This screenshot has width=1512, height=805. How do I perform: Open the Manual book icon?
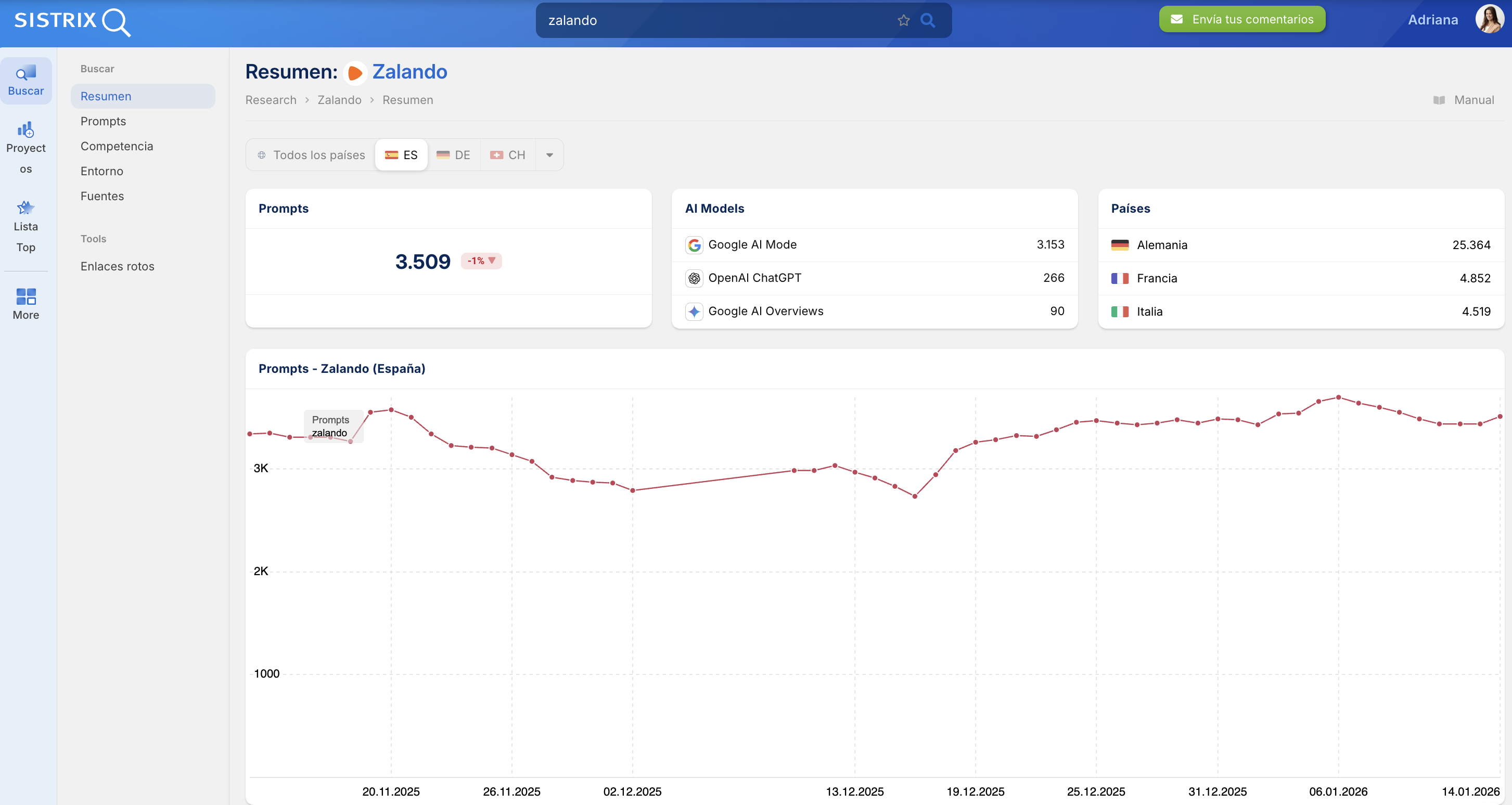tap(1439, 100)
